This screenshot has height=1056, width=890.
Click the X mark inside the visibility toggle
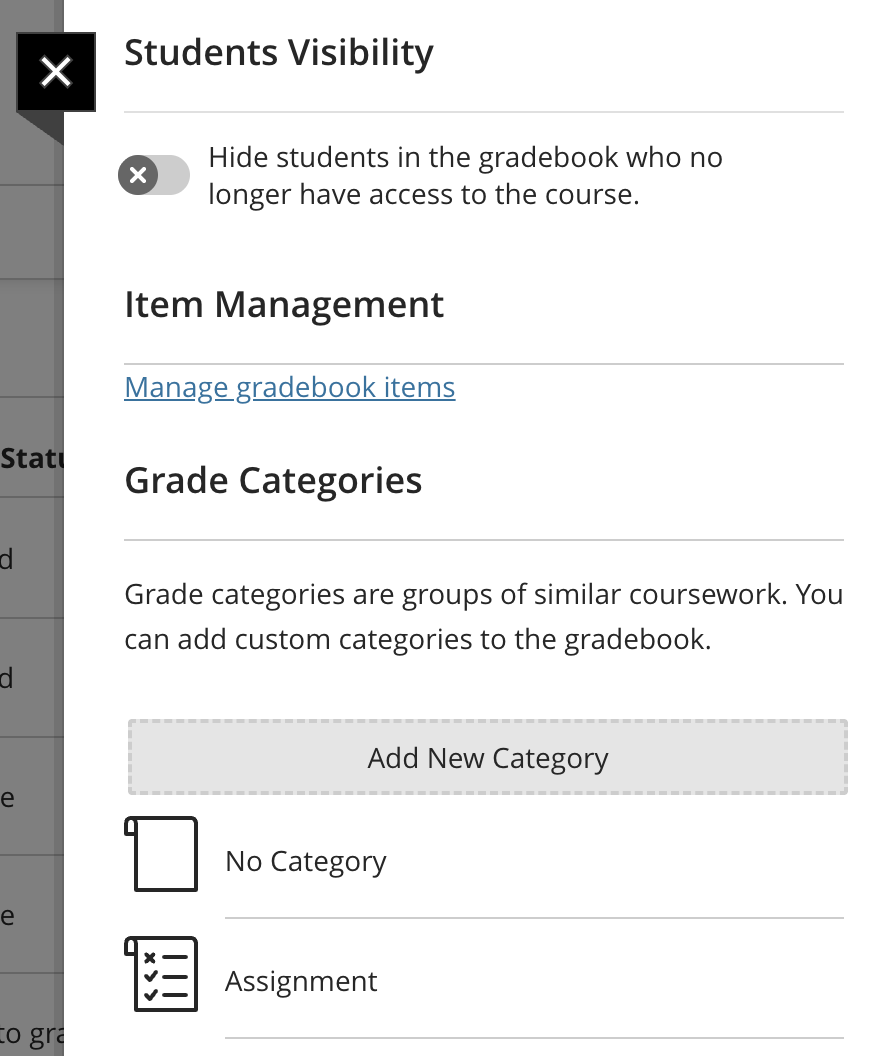click(x=139, y=175)
